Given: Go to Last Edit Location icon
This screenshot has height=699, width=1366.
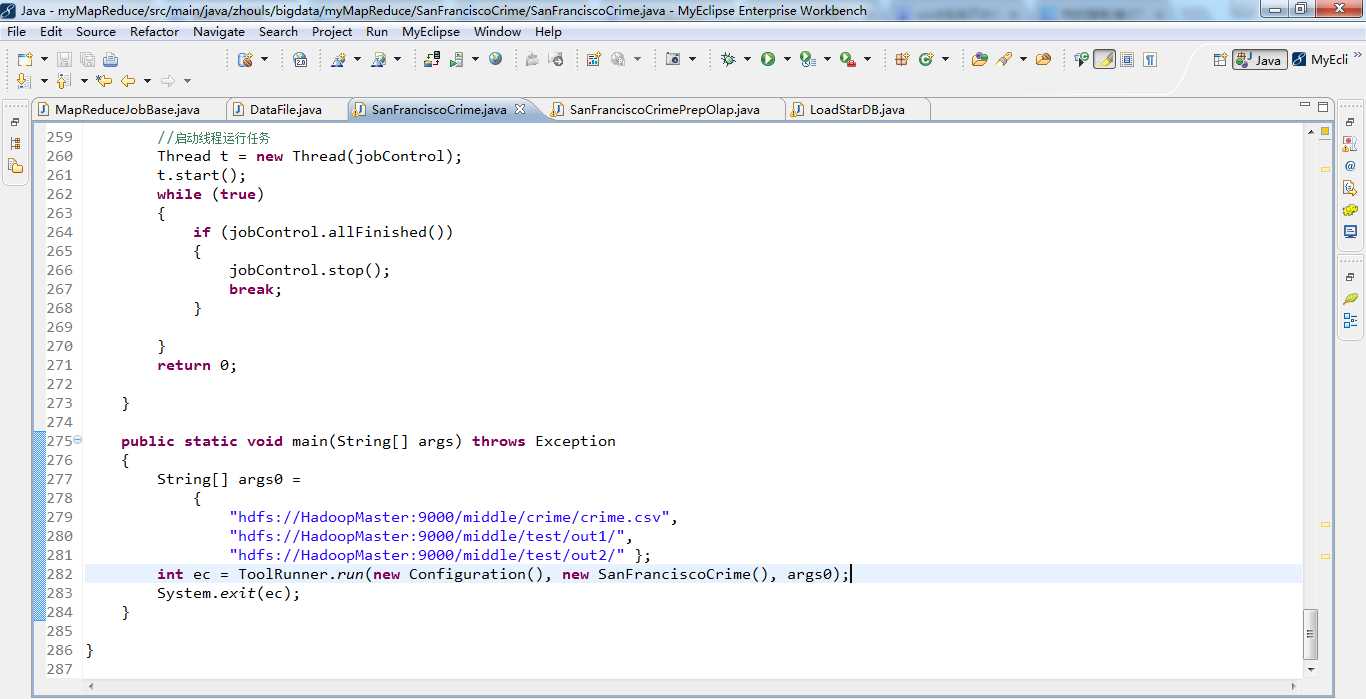Looking at the screenshot, I should coord(104,81).
